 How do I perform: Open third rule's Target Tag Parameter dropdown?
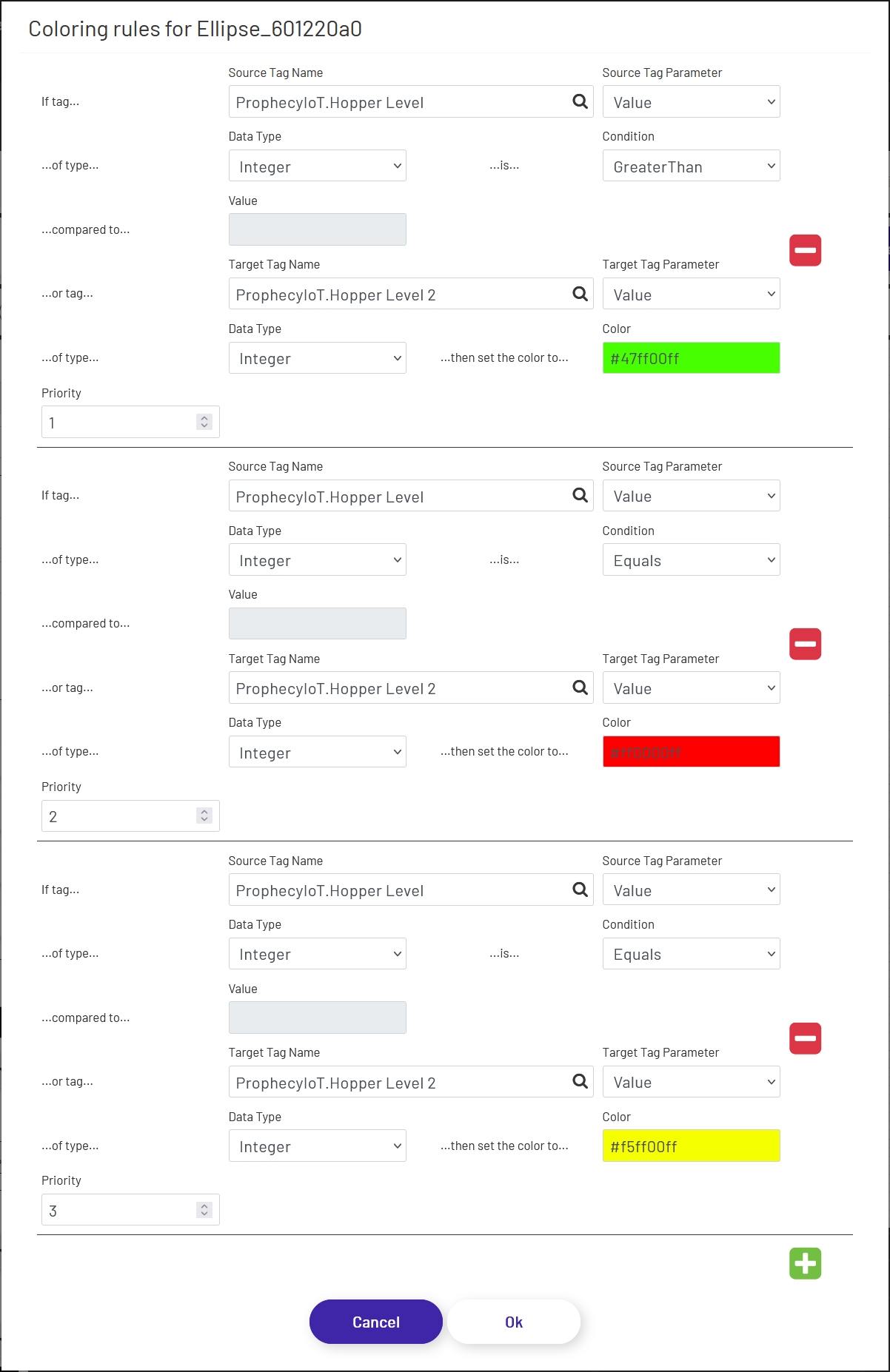(x=691, y=1082)
